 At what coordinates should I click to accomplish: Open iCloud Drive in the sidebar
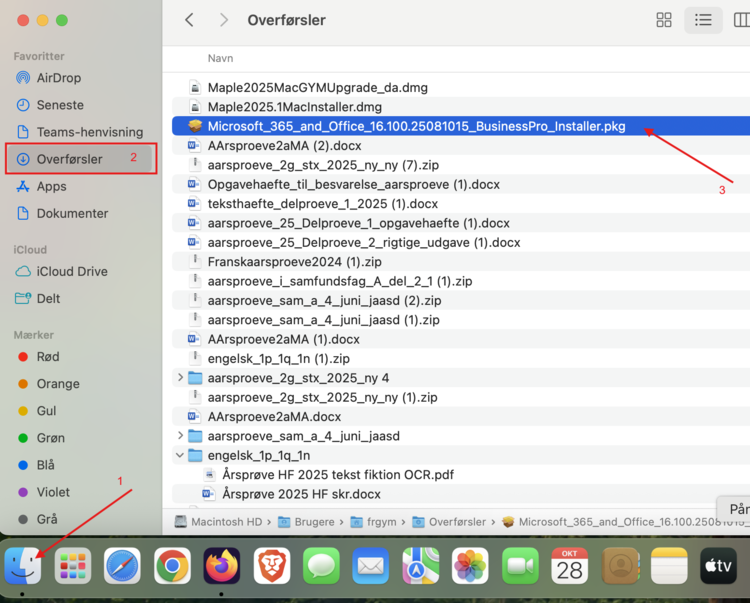tap(72, 271)
